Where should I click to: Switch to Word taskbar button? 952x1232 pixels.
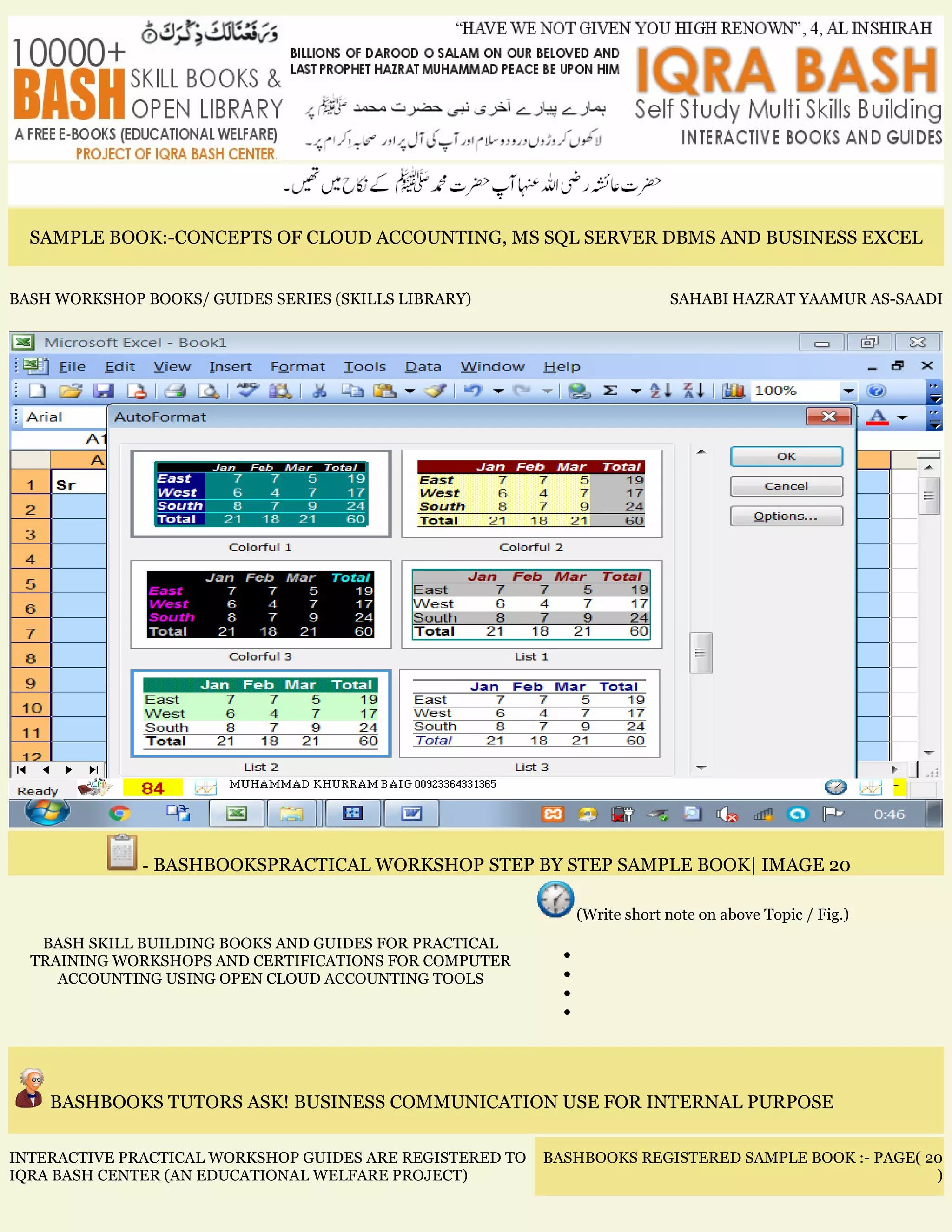[412, 814]
